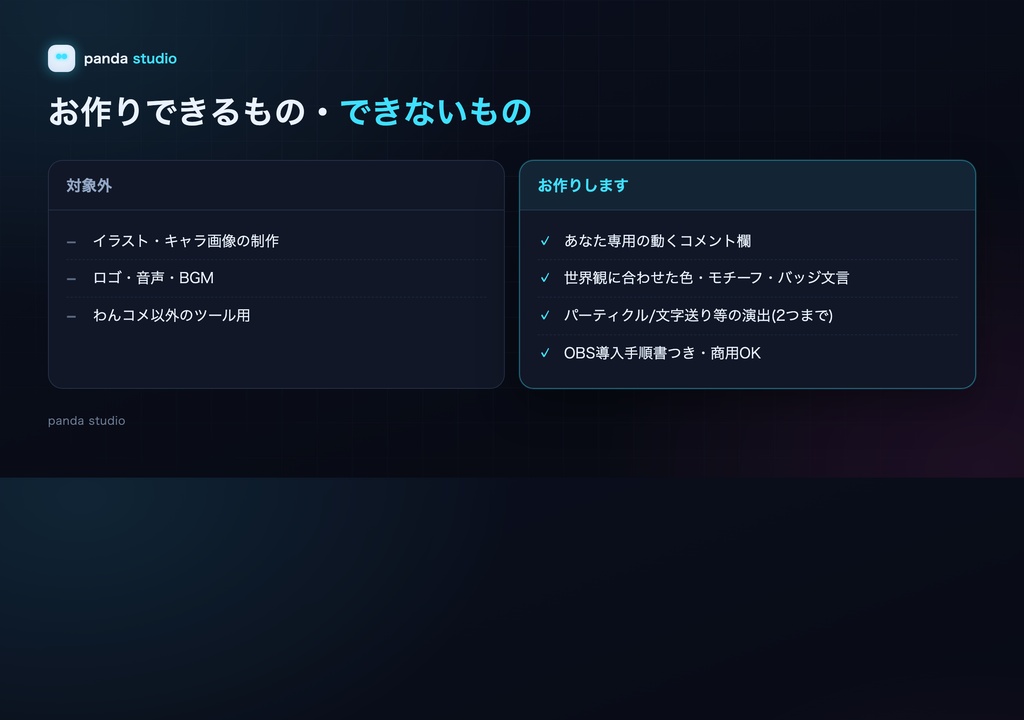Select 'パーティクル/文字送り等の演出(2つまで)' row

(x=747, y=316)
